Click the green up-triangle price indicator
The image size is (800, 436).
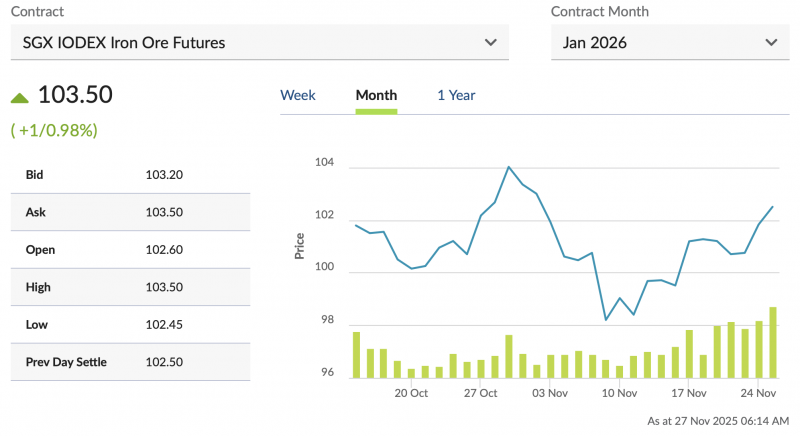19,97
